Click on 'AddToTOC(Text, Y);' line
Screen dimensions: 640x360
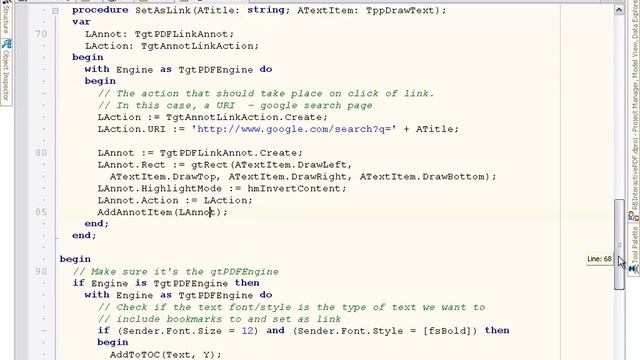(x=166, y=354)
